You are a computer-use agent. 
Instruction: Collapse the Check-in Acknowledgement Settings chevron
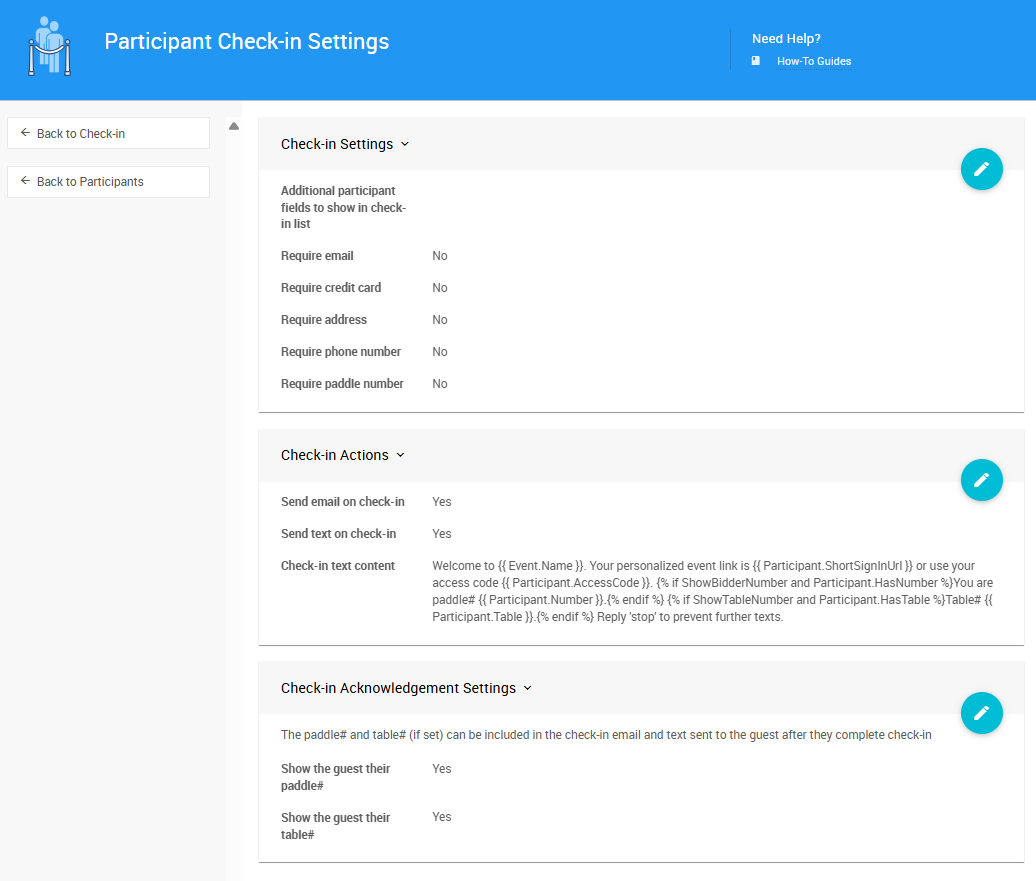pyautogui.click(x=528, y=688)
